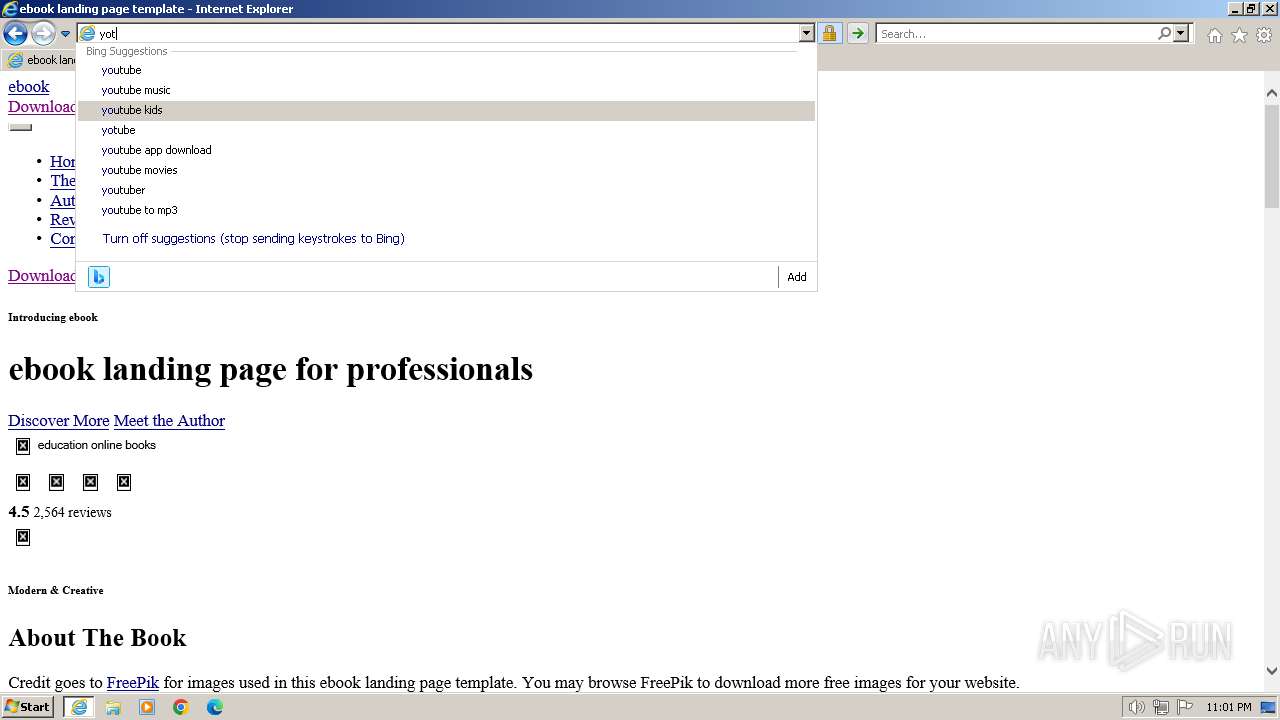Click the Meet the Author link

(169, 421)
